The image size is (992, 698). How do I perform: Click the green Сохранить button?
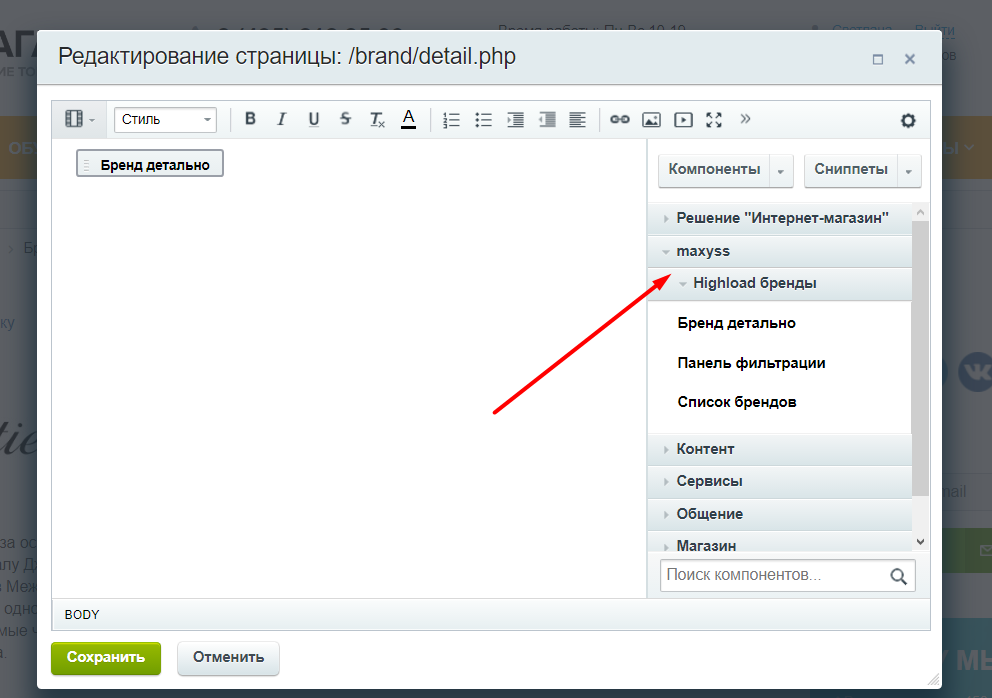[106, 658]
